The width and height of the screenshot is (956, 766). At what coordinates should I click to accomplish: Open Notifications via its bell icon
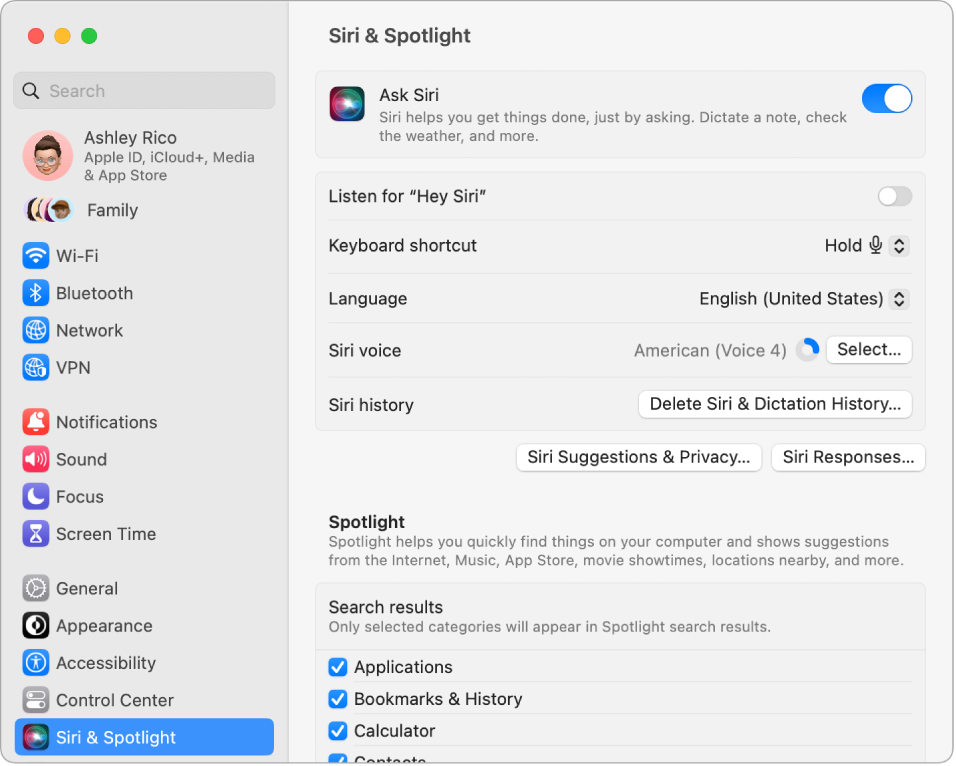tap(34, 422)
